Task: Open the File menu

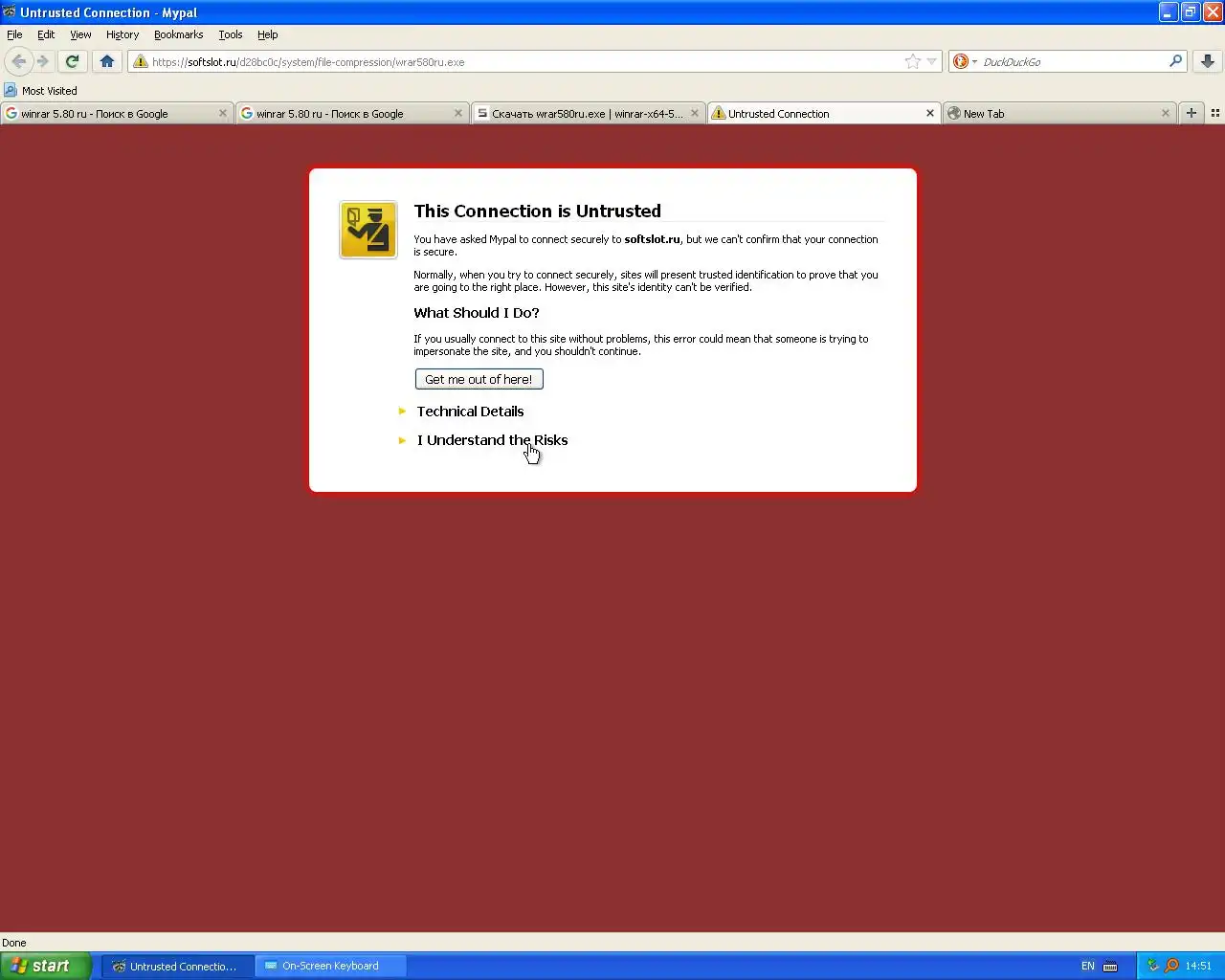Action: coord(14,34)
